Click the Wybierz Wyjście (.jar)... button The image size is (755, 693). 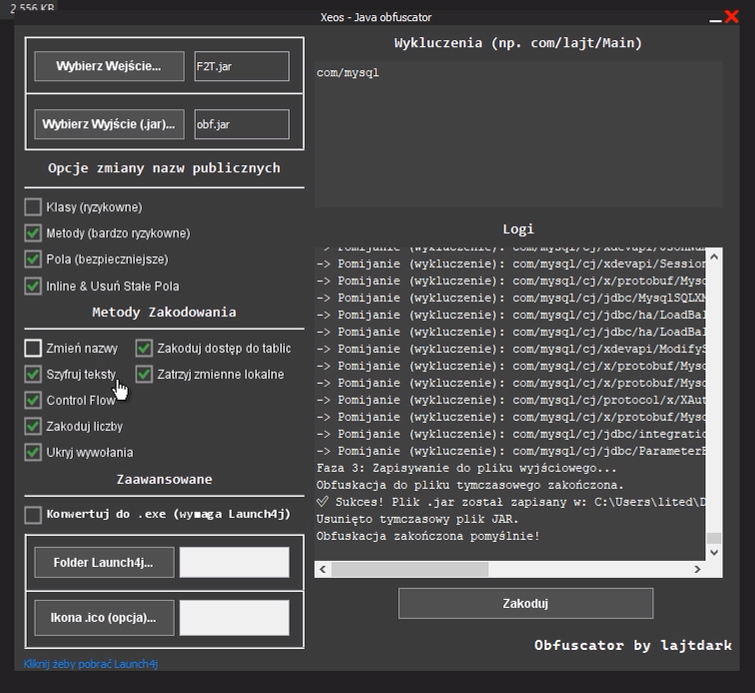click(110, 125)
